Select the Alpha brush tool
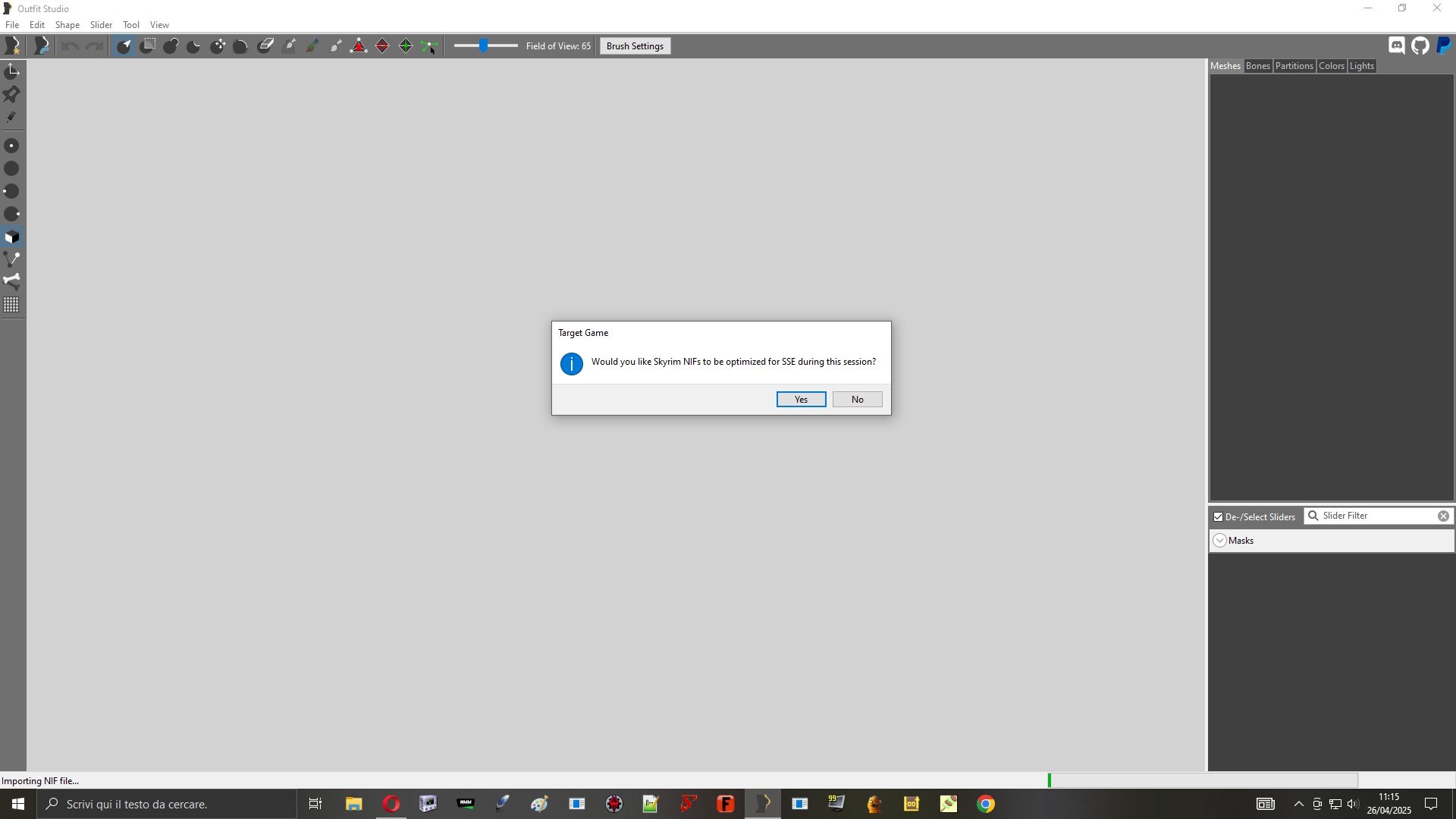This screenshot has width=1456, height=819. coord(336,46)
